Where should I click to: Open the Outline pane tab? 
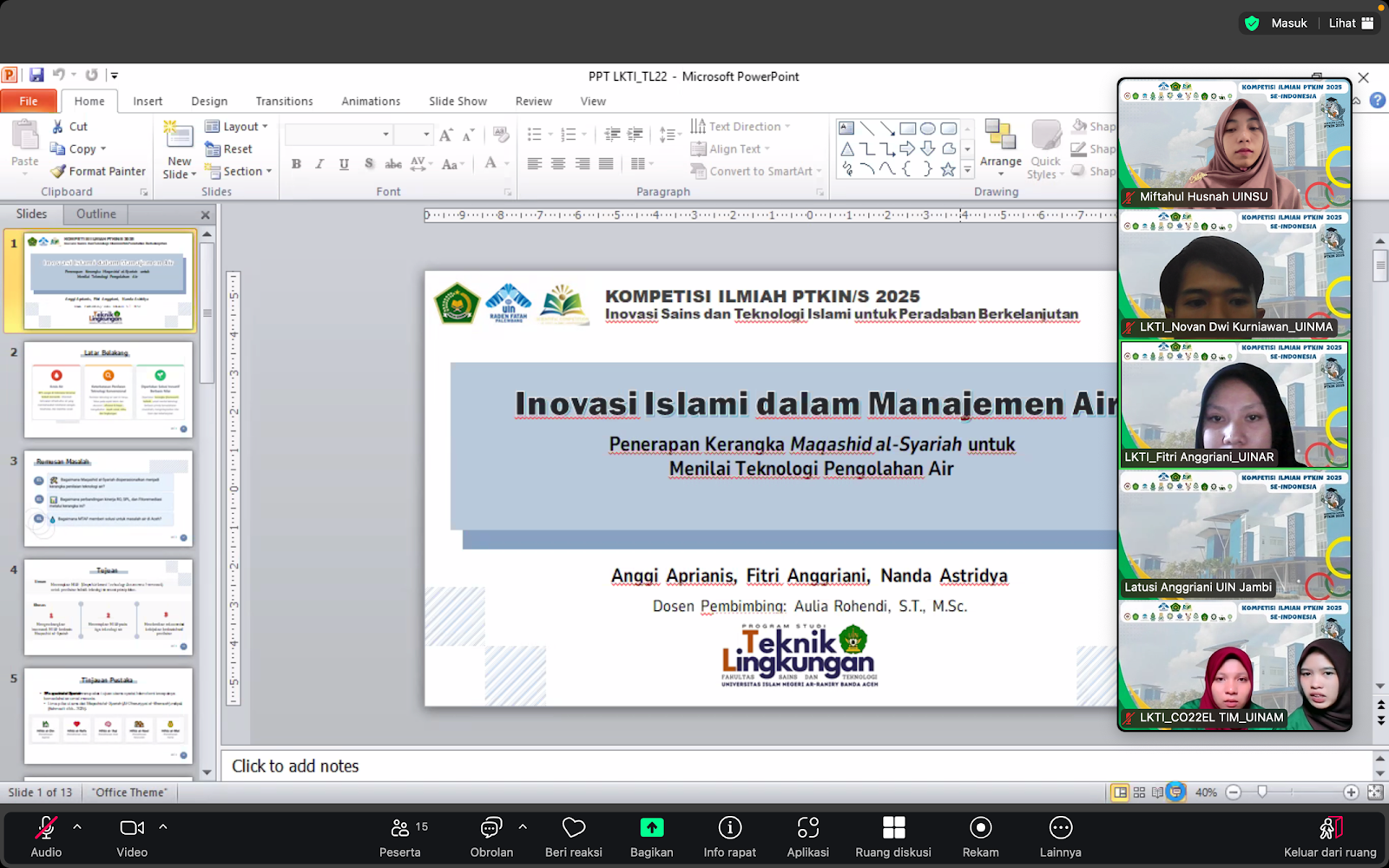click(x=95, y=214)
